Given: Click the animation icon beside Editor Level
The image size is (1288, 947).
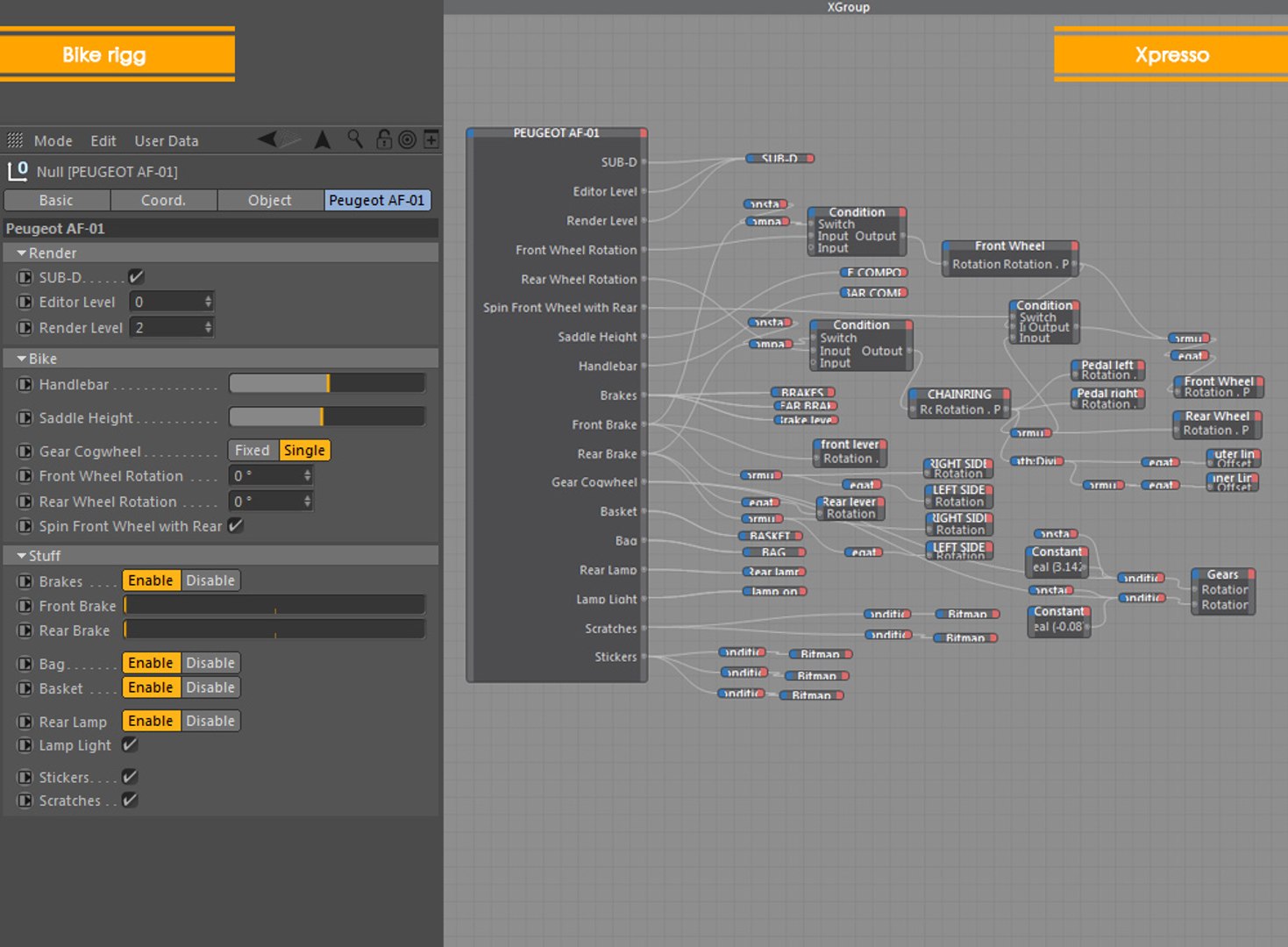Looking at the screenshot, I should point(25,302).
